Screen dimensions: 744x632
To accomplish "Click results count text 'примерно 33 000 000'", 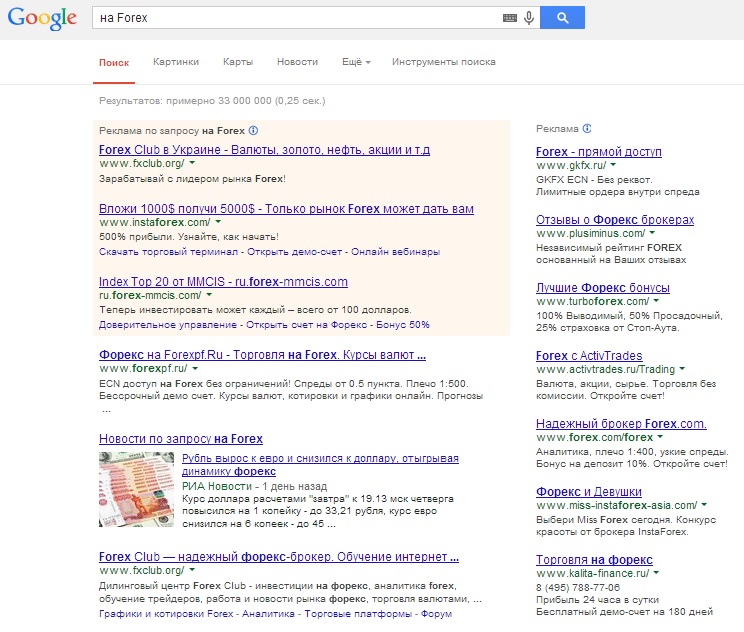I will [219, 101].
